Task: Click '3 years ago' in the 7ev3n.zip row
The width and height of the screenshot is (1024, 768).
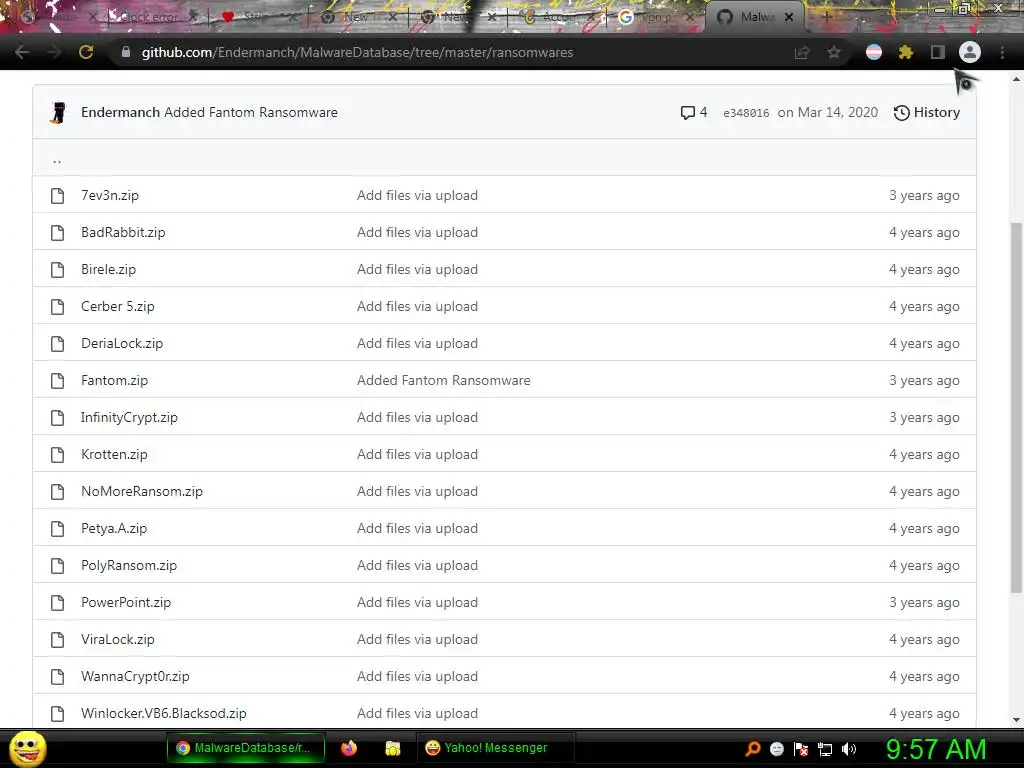Action: (x=924, y=195)
